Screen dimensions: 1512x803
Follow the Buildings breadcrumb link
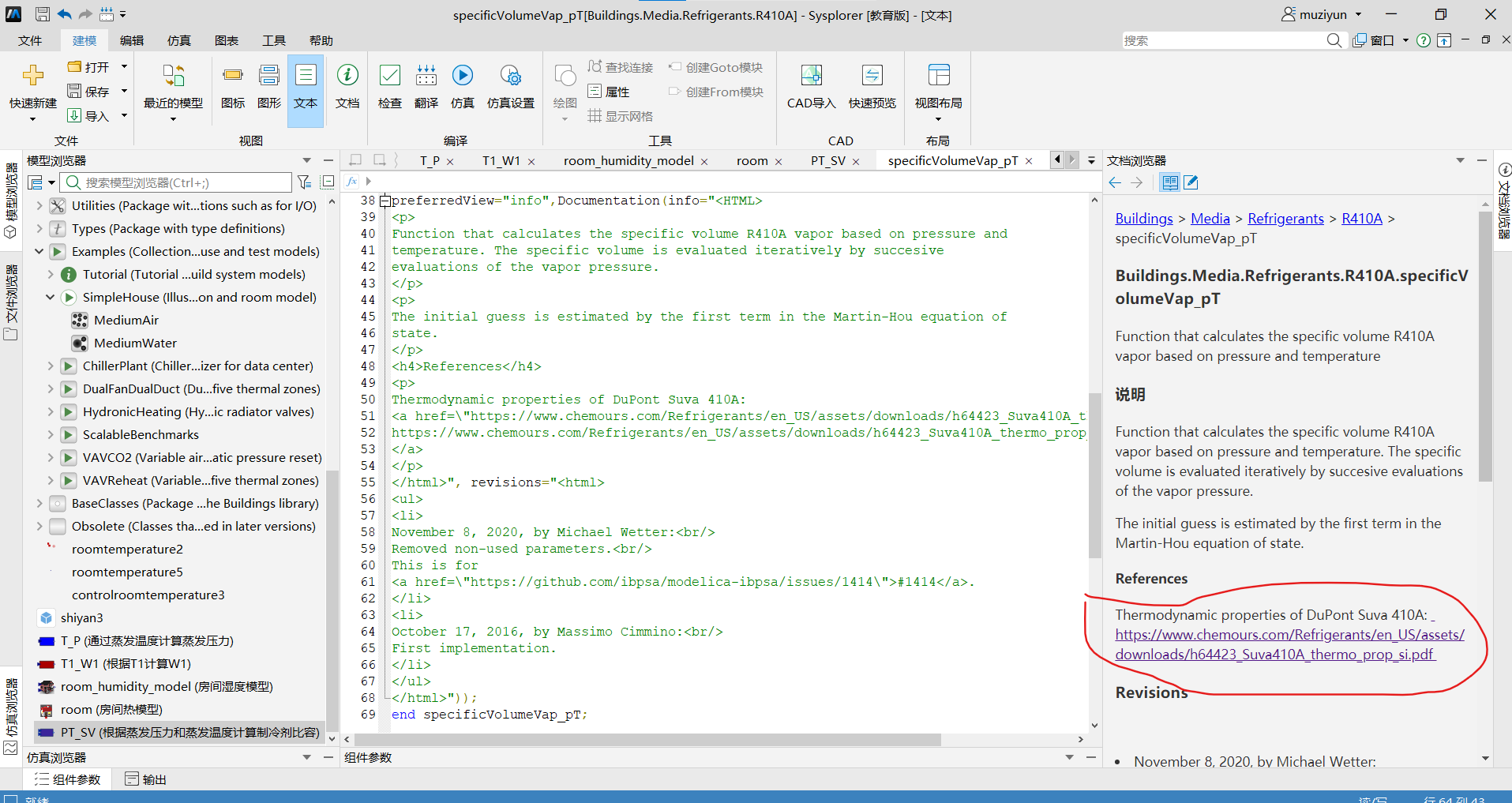click(1144, 218)
